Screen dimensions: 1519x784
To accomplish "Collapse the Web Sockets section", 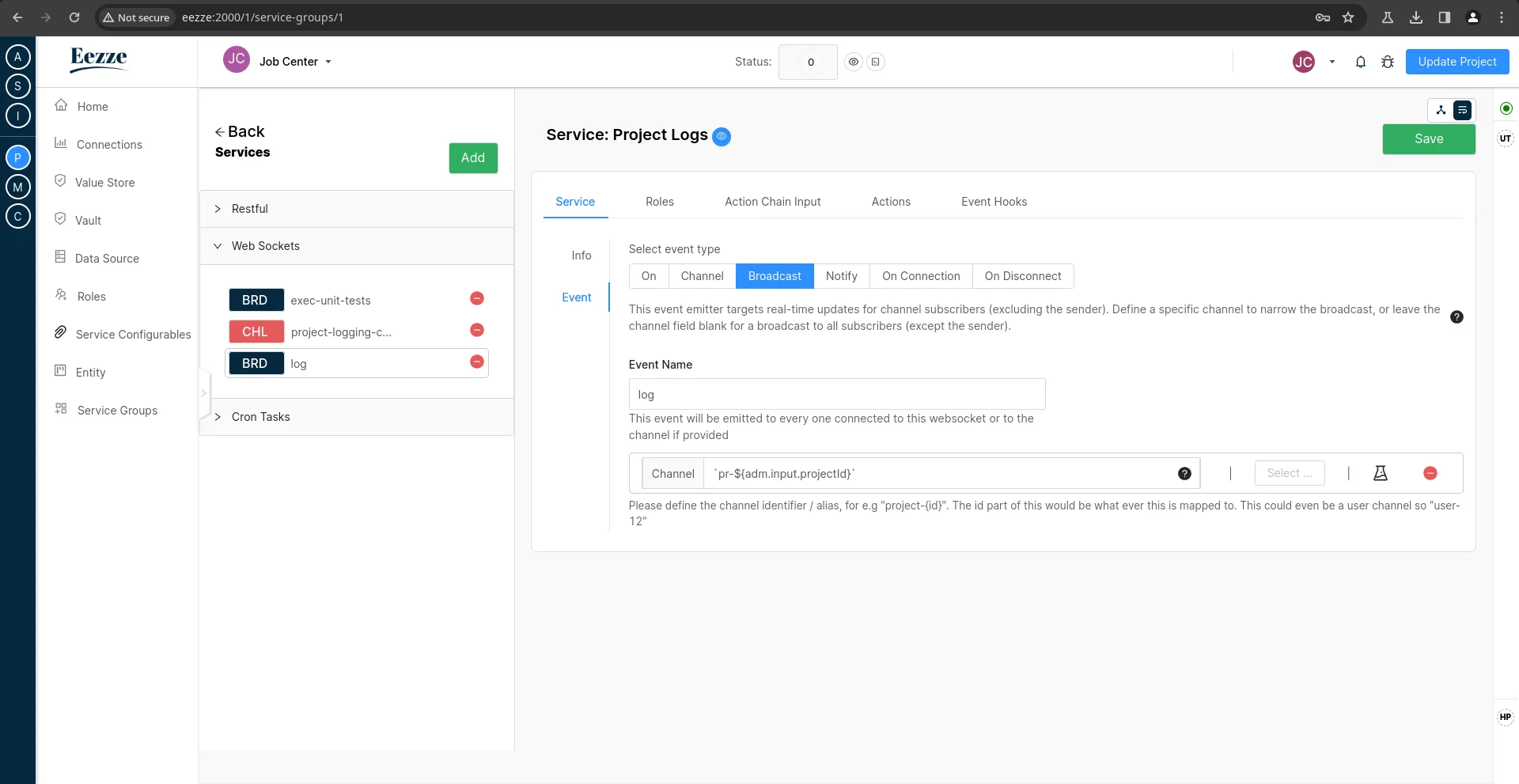I will (266, 245).
